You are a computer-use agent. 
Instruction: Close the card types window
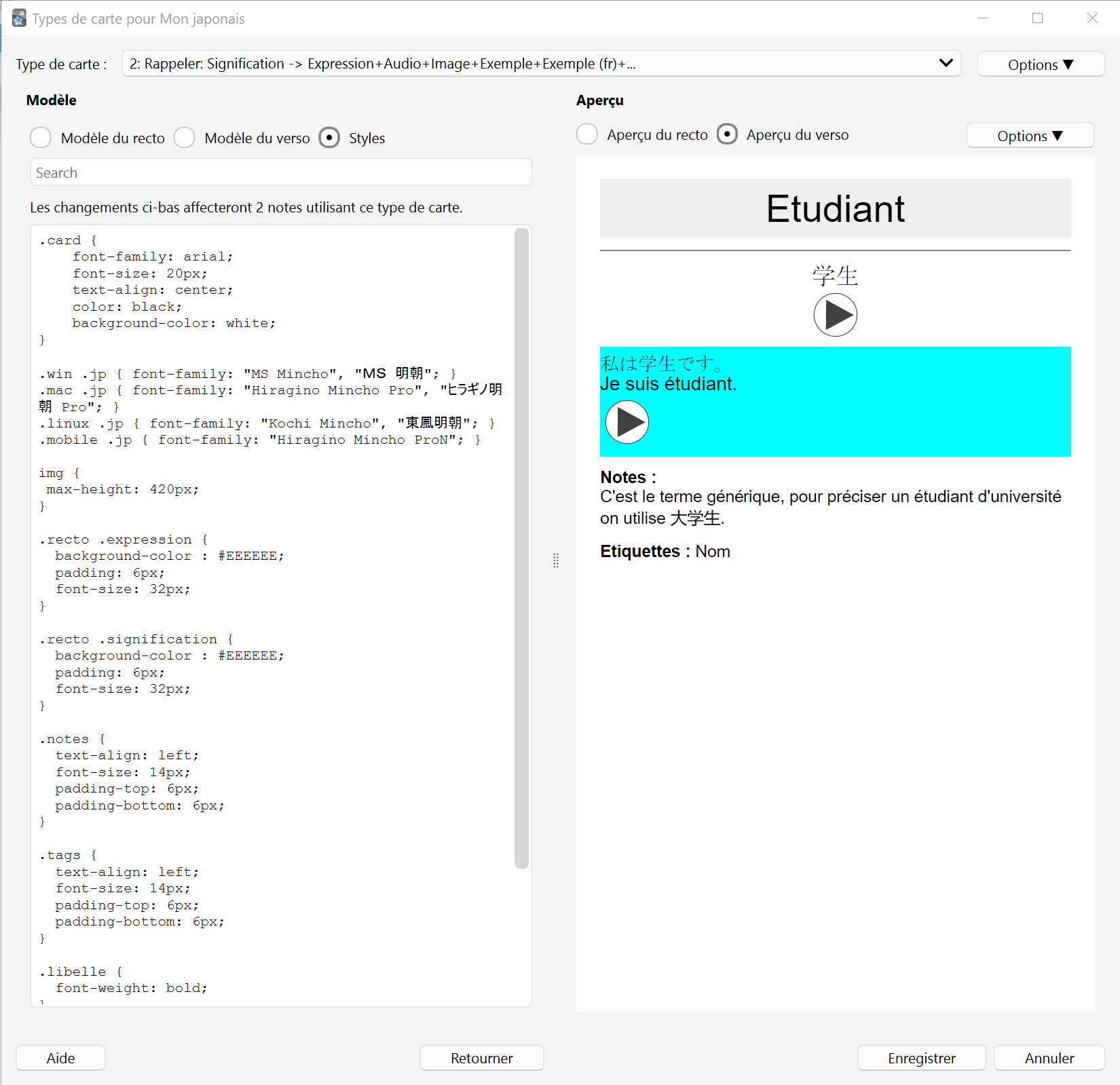[x=1091, y=18]
